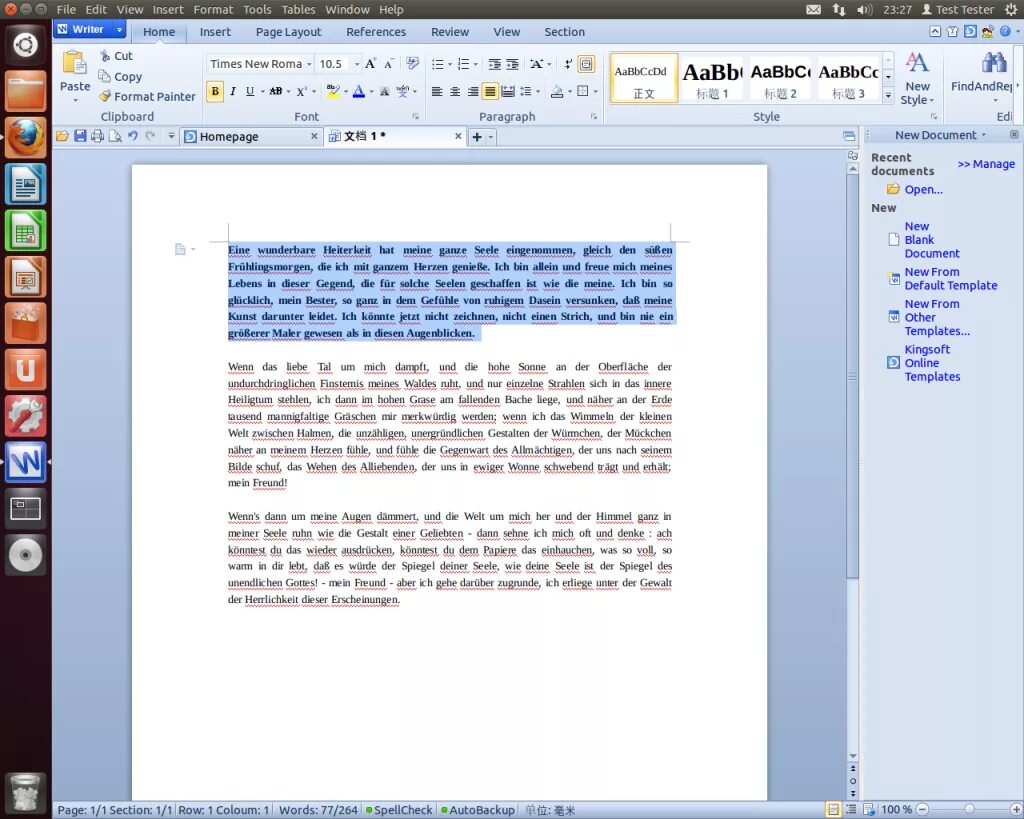Click the character shading icon
Screen dimensions: 1024x819
385,91
